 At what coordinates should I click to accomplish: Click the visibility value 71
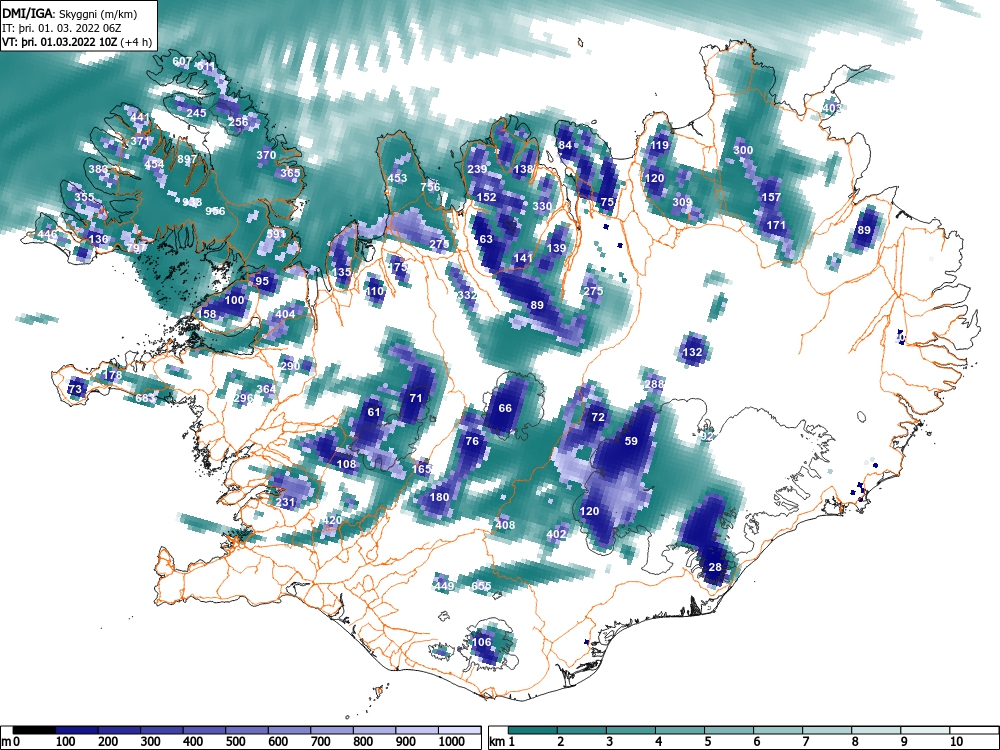pos(415,398)
